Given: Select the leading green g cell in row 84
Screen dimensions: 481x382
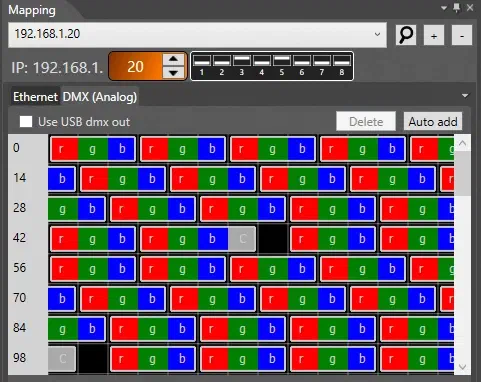Looking at the screenshot, I should pos(62,329).
